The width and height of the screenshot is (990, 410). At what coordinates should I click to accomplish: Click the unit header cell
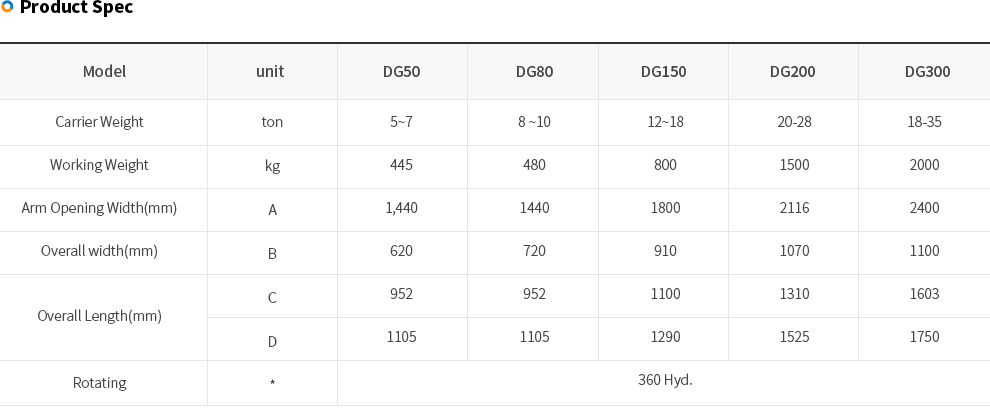pyautogui.click(x=270, y=71)
